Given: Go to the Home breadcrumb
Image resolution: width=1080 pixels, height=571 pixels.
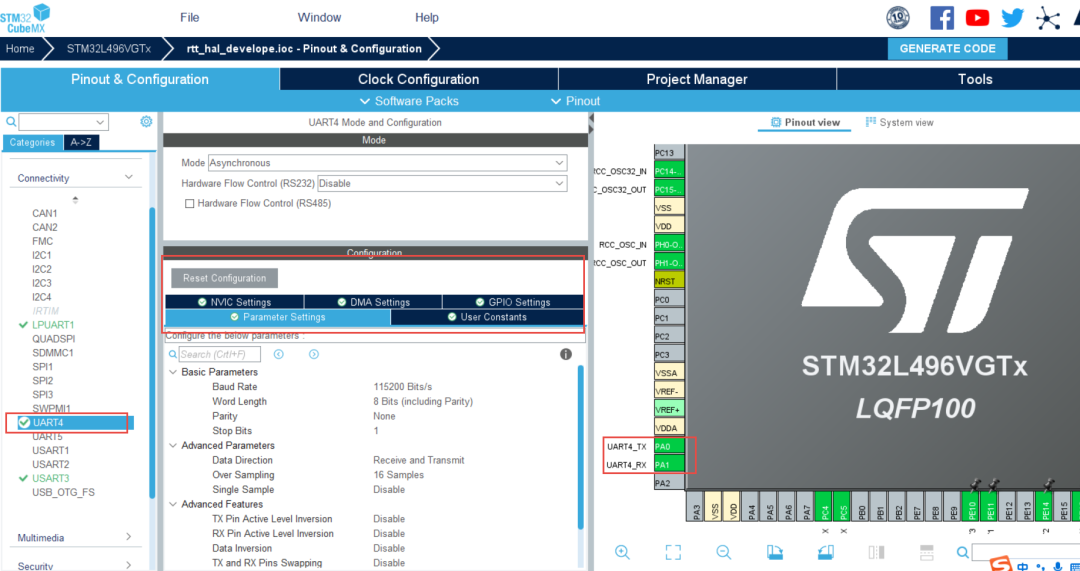Looking at the screenshot, I should tap(20, 48).
